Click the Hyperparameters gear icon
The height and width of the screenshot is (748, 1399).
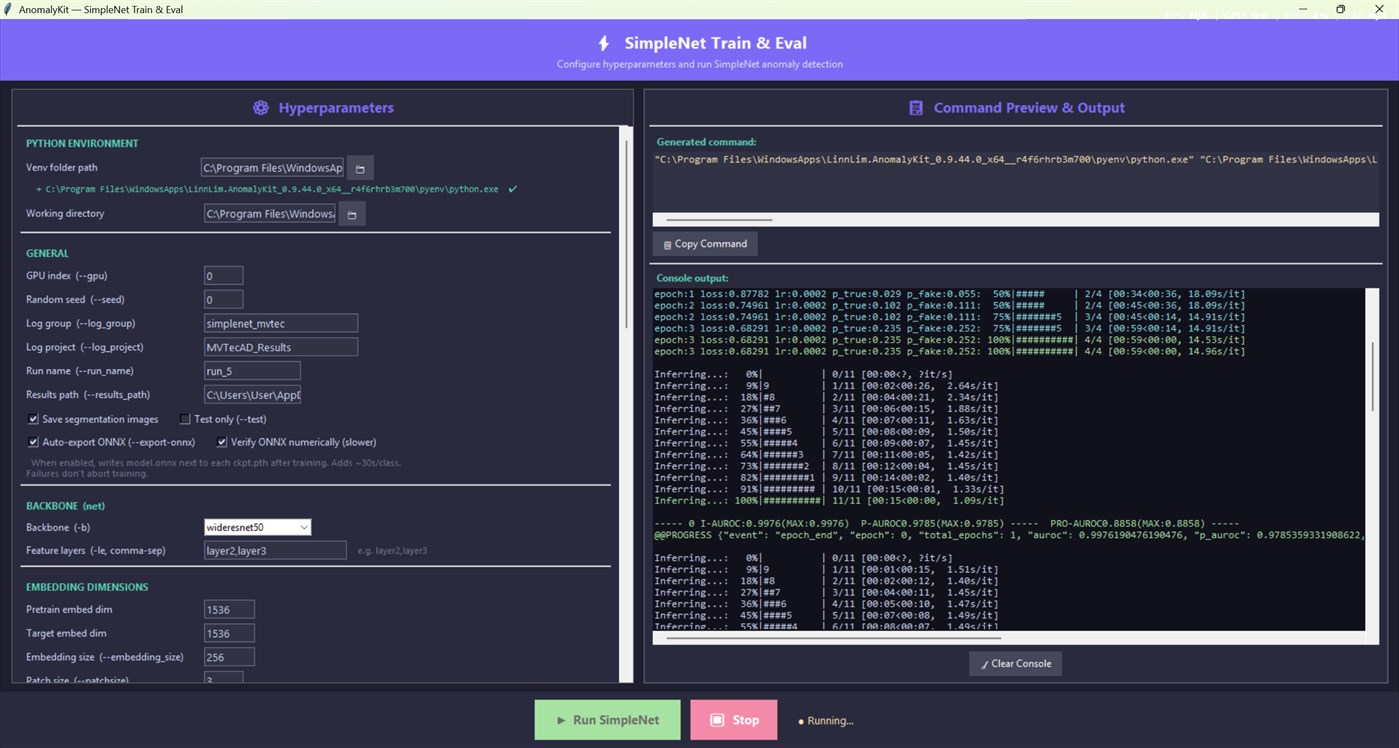tap(261, 108)
